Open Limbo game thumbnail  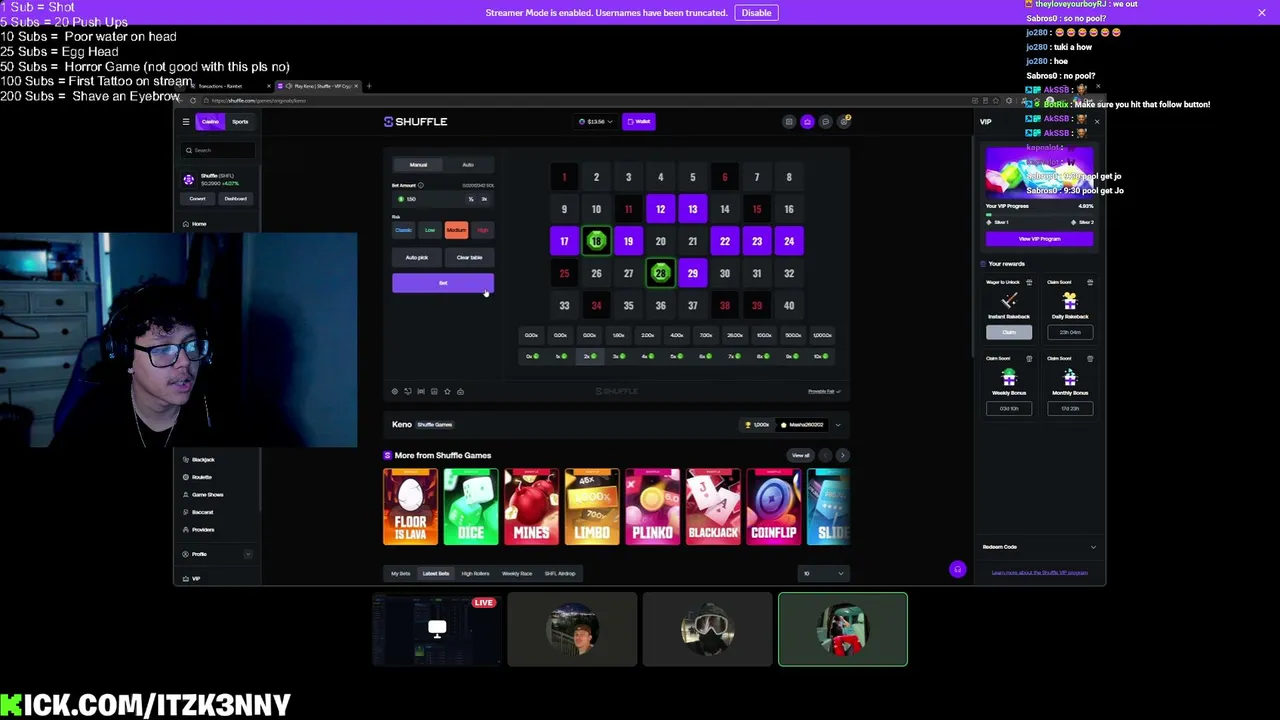coord(592,507)
